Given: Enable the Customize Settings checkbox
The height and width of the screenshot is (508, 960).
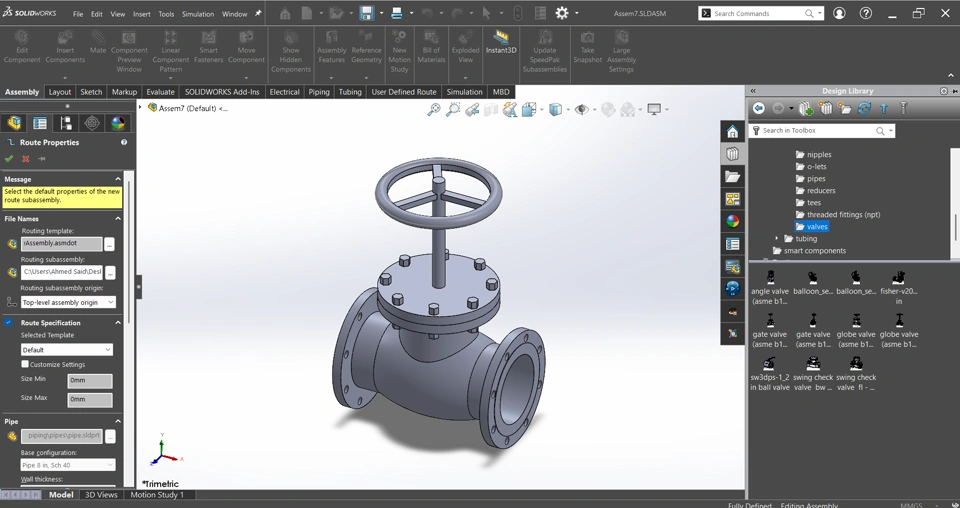Looking at the screenshot, I should 25,364.
